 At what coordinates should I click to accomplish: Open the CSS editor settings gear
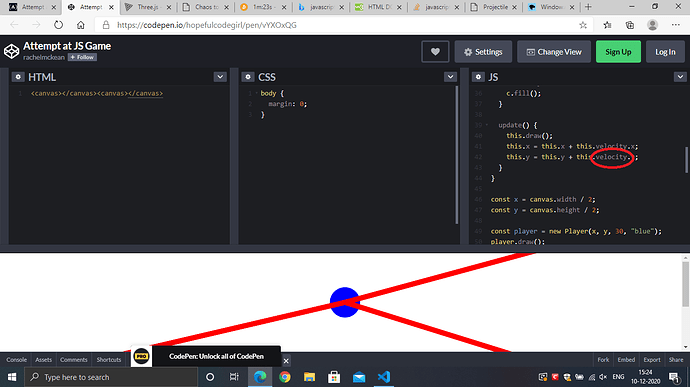click(248, 77)
